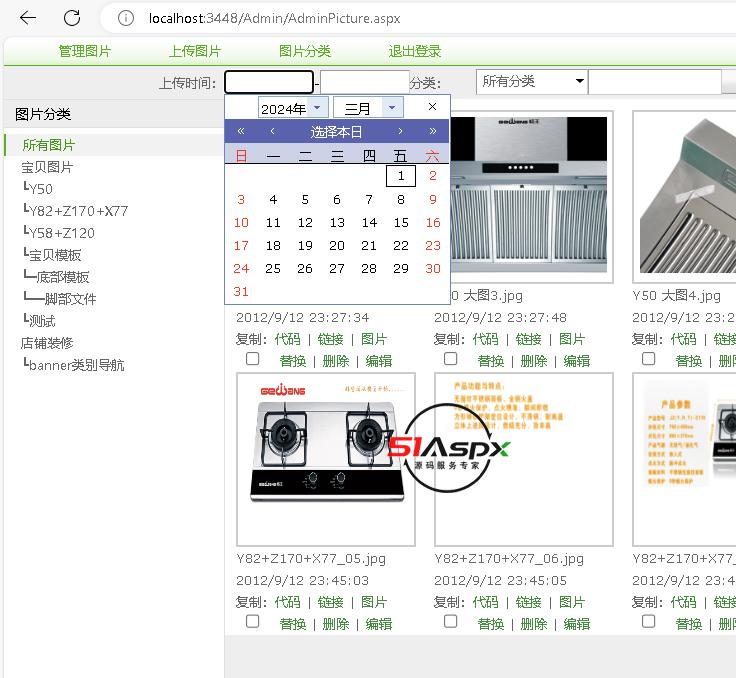Pick March 20 in the calendar
This screenshot has width=736, height=678.
tap(337, 246)
